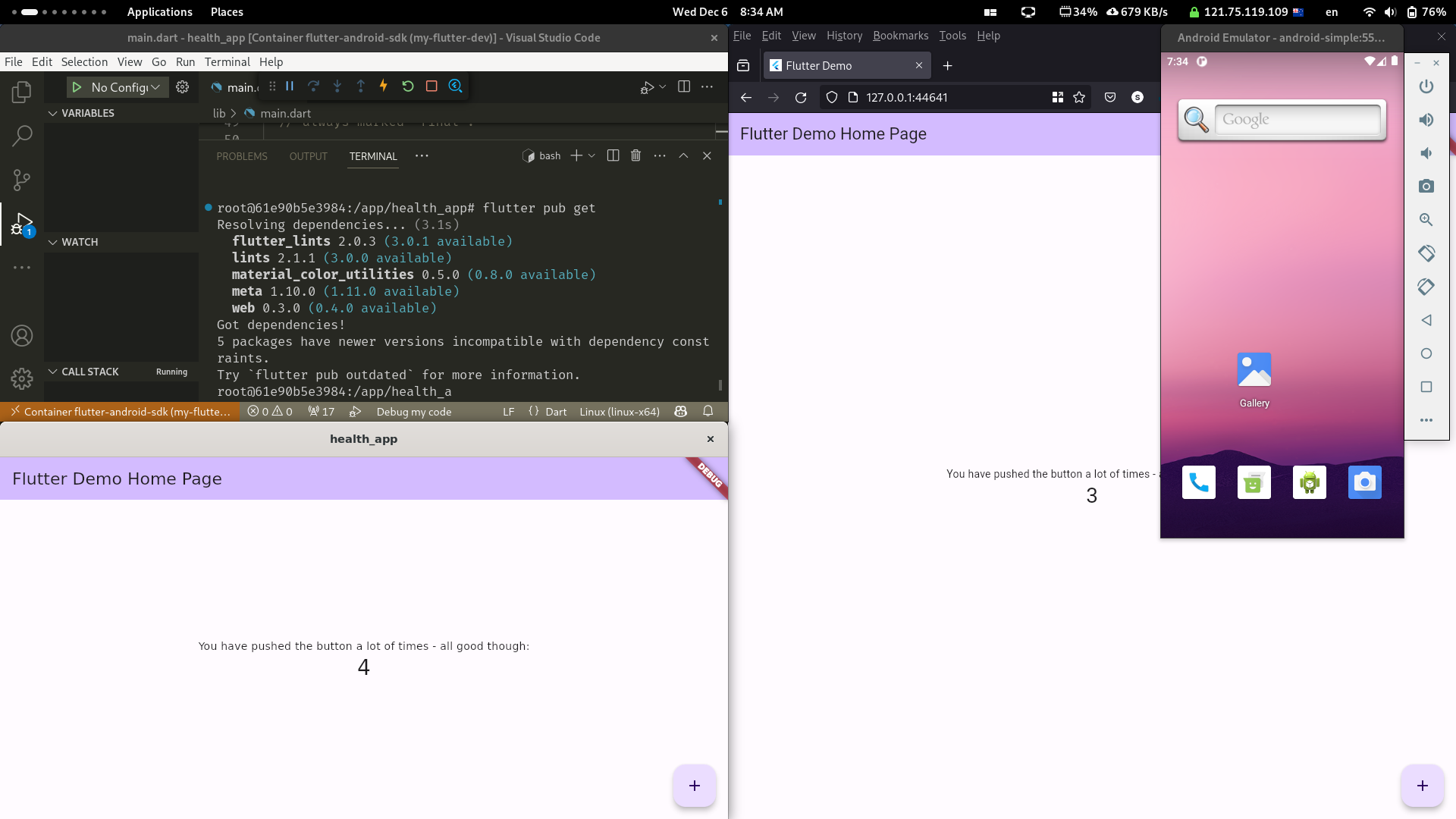Image resolution: width=1456 pixels, height=819 pixels.
Task: Toggle the split editor layout
Action: tap(684, 87)
